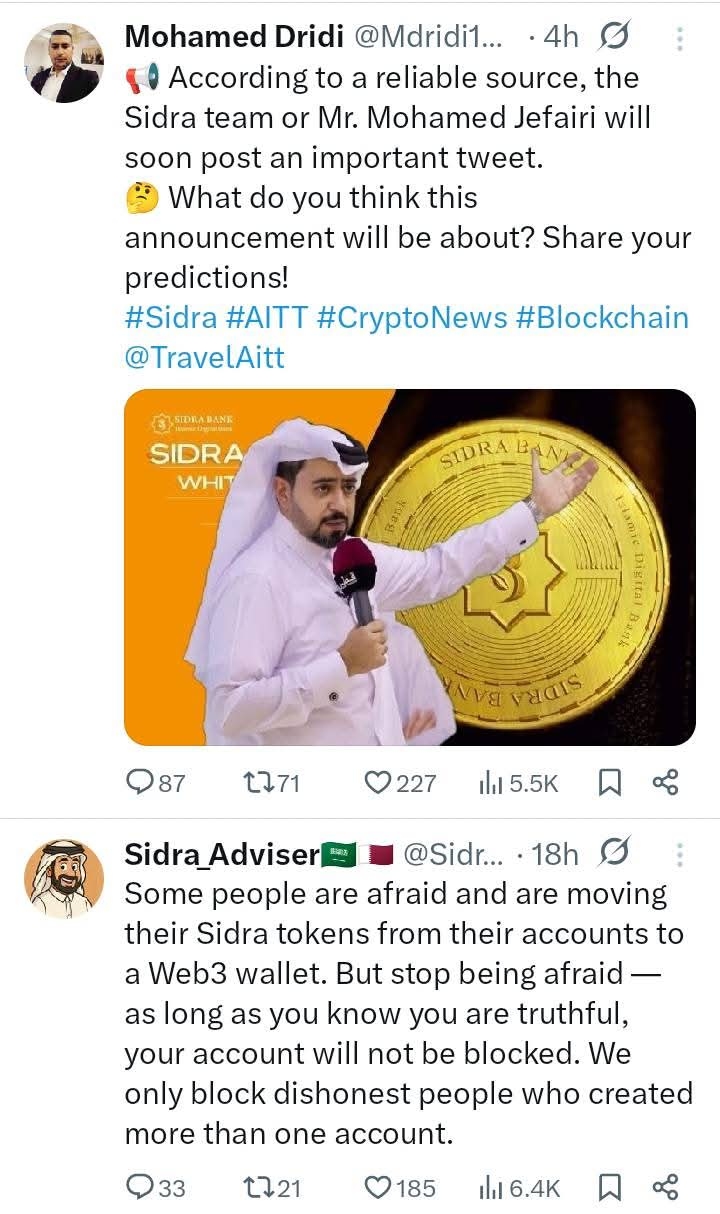Open the Sidra Bank coin image
Screen dimensions: 720x1214
[410, 567]
